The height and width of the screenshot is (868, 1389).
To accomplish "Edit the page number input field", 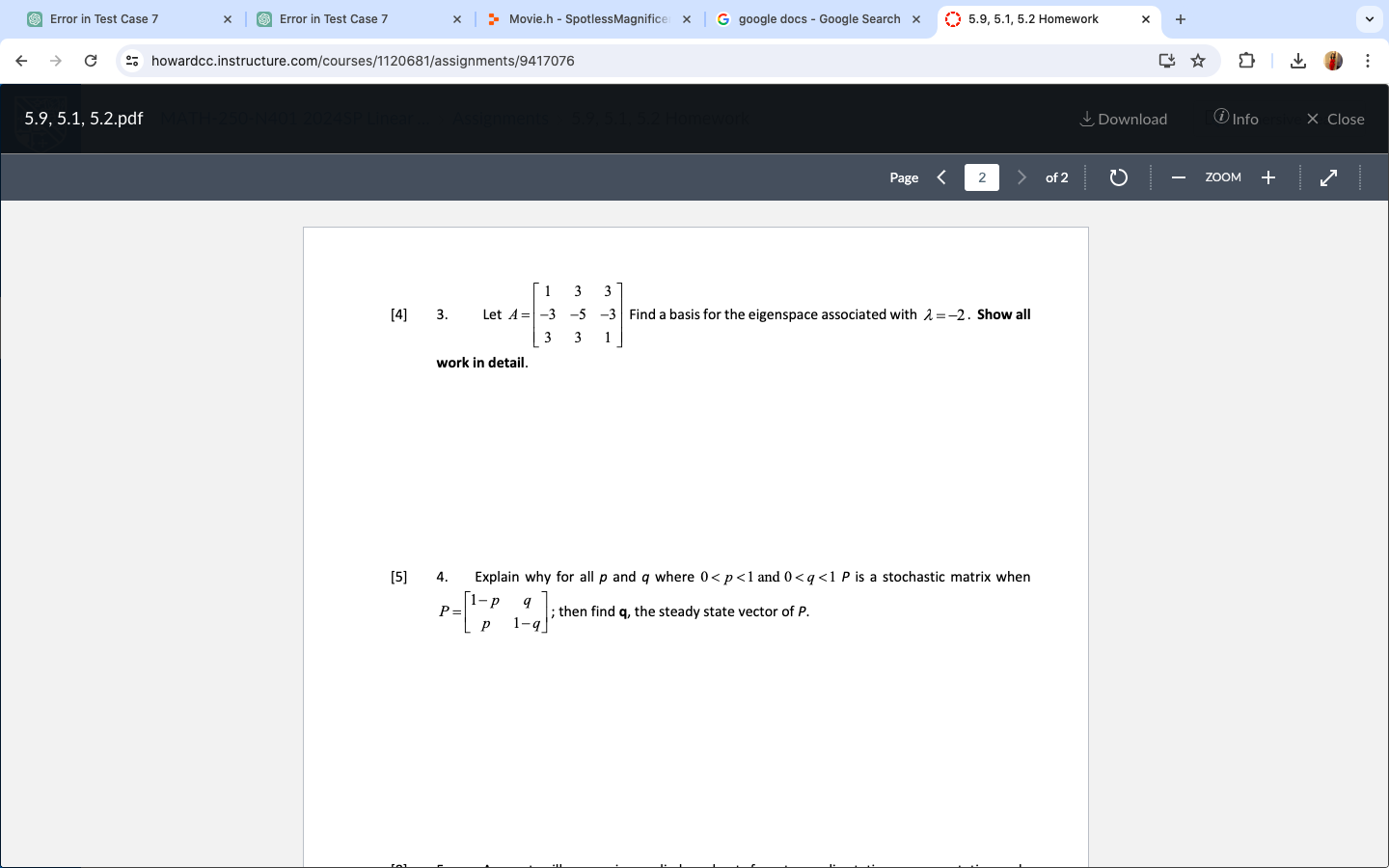I will pos(981,177).
